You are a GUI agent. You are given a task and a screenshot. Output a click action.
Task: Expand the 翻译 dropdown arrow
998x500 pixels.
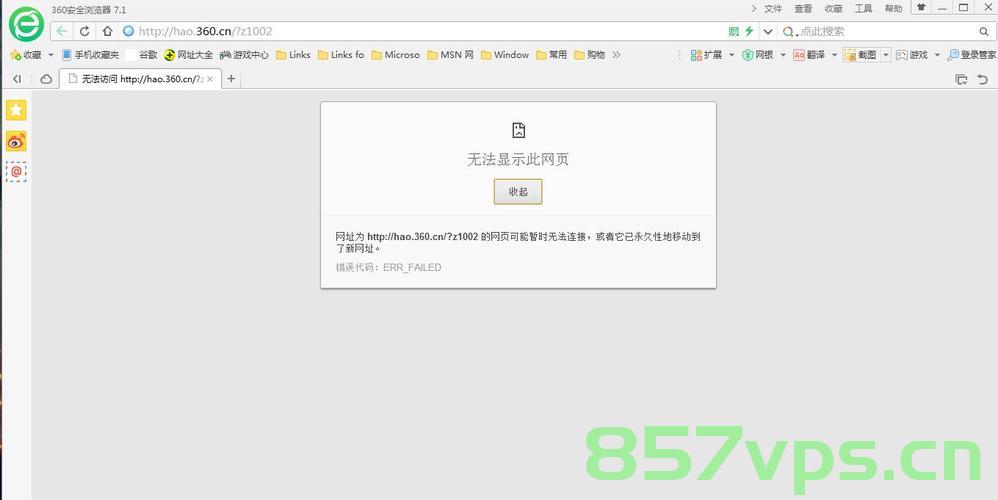834,55
